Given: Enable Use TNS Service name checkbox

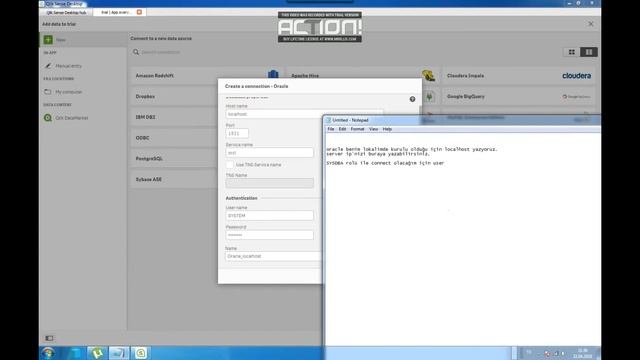Looking at the screenshot, I should (230, 164).
